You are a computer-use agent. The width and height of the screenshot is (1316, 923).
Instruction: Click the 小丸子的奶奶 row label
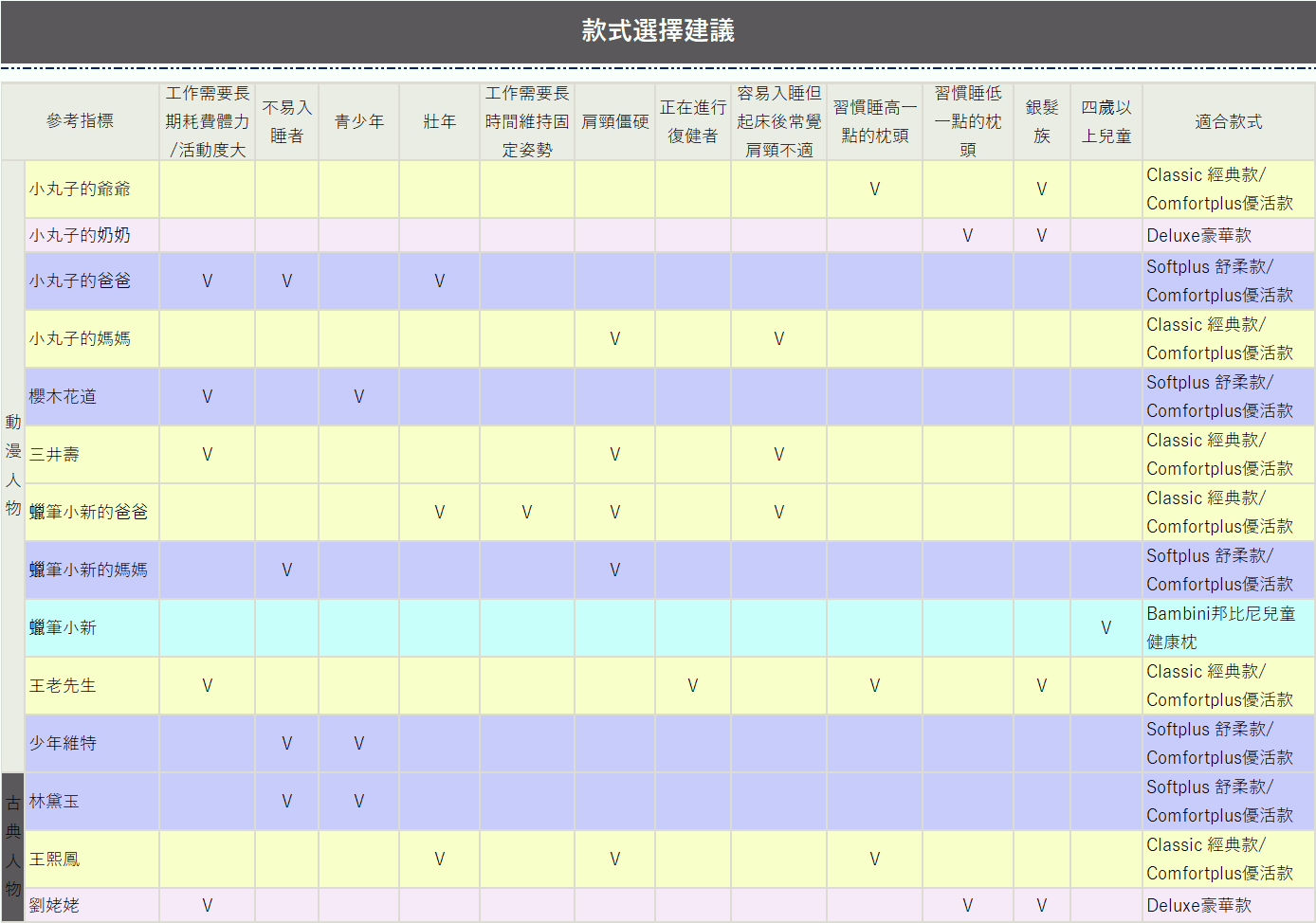[x=92, y=235]
